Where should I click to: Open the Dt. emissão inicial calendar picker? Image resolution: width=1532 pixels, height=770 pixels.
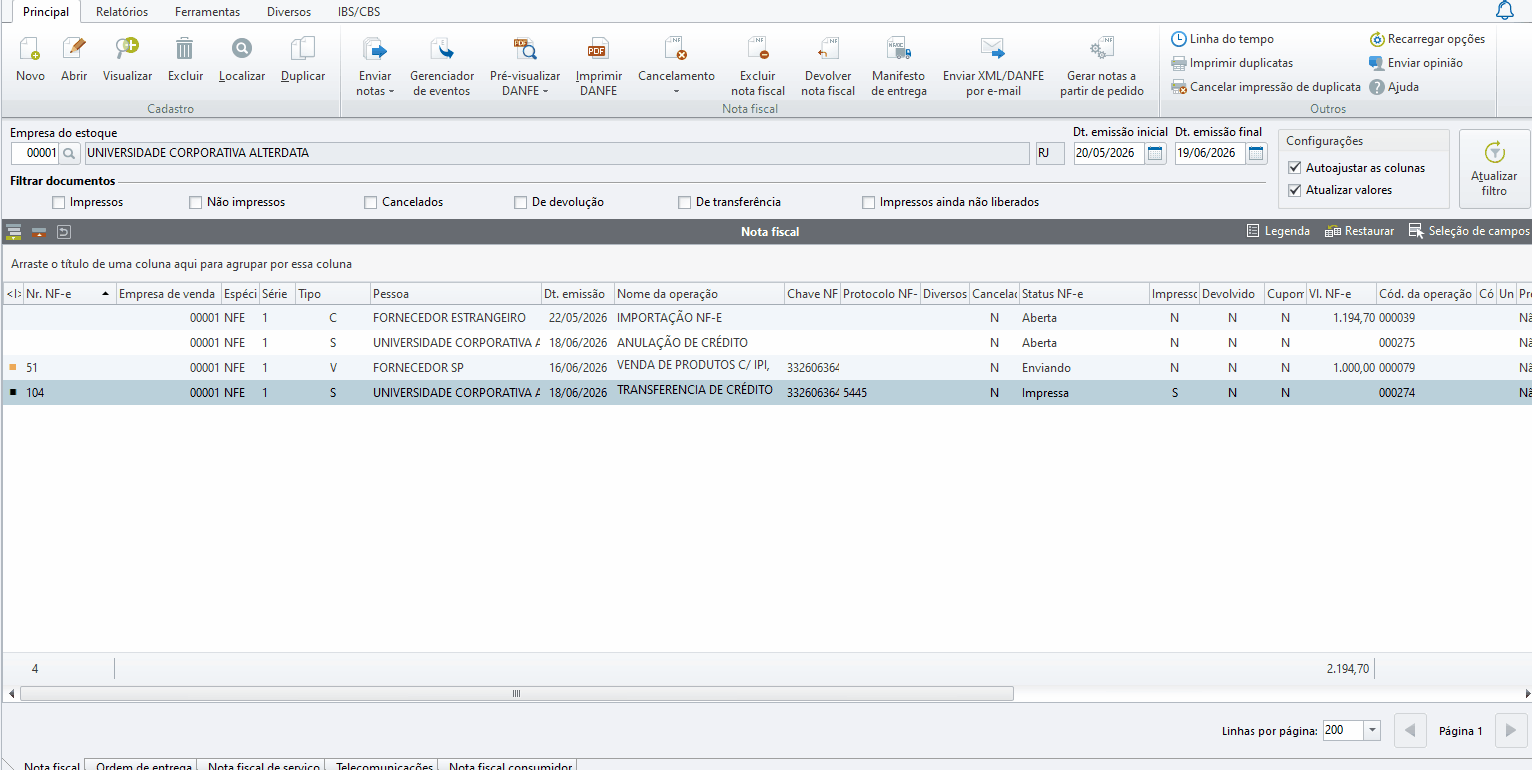point(1155,154)
